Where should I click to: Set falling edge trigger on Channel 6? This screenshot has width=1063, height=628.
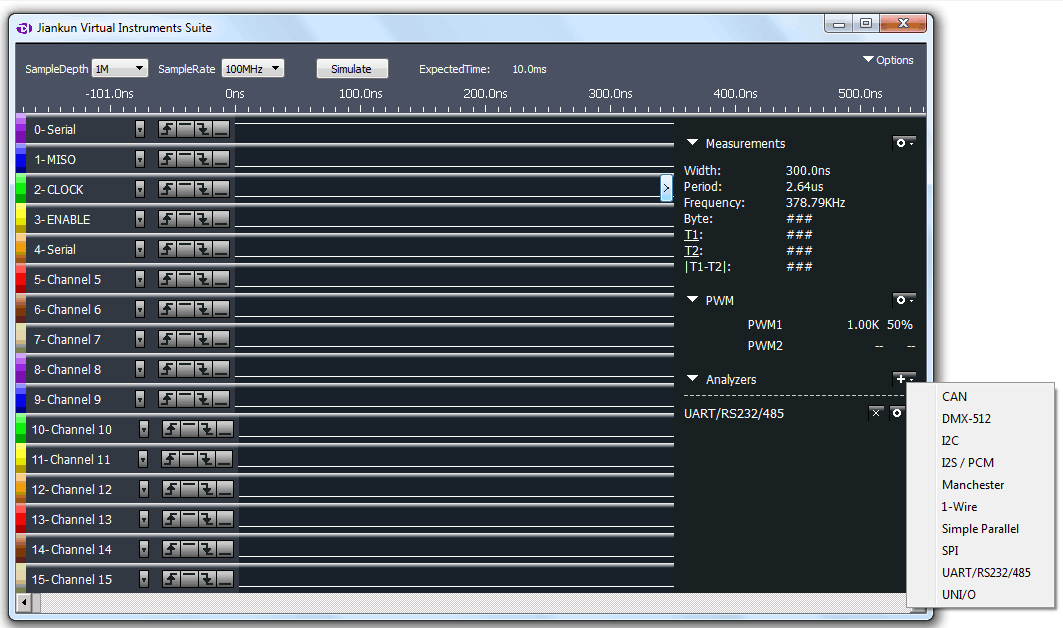coord(203,309)
